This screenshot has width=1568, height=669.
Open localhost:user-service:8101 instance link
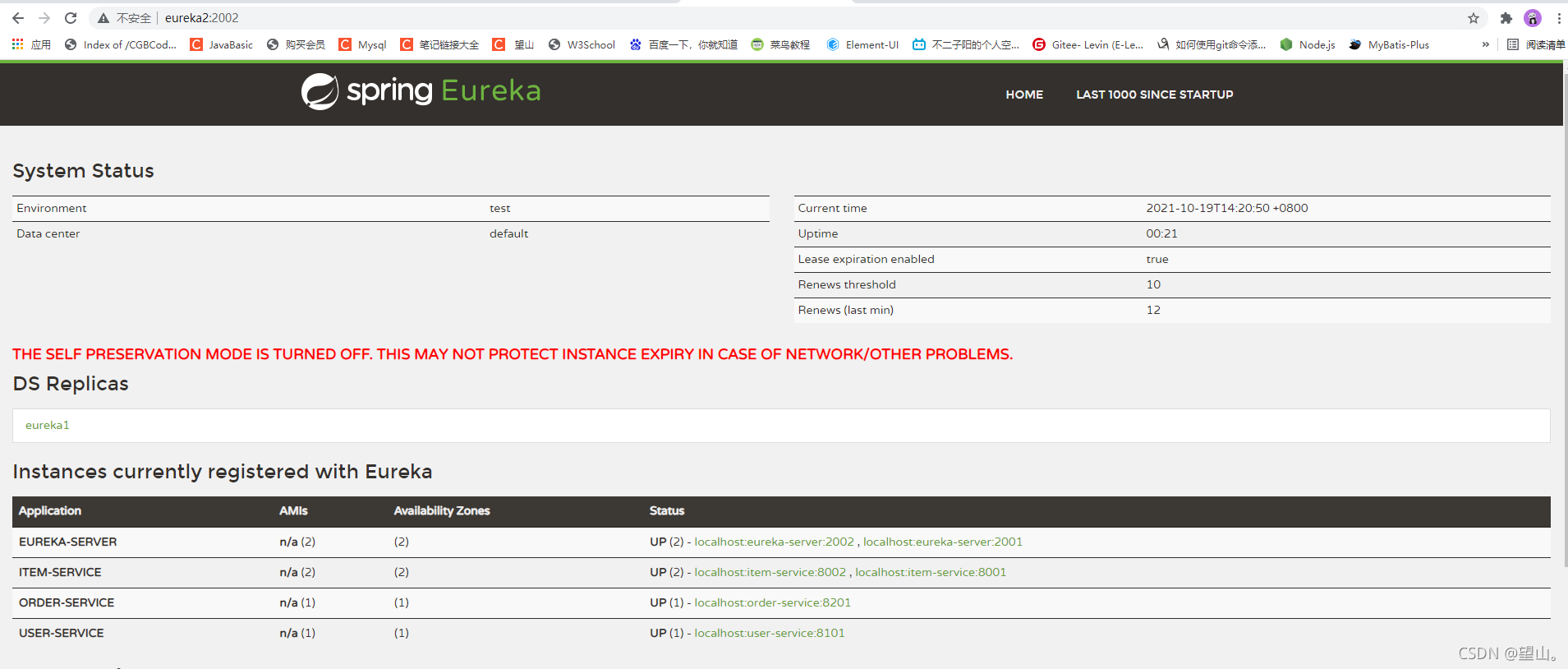pos(769,633)
